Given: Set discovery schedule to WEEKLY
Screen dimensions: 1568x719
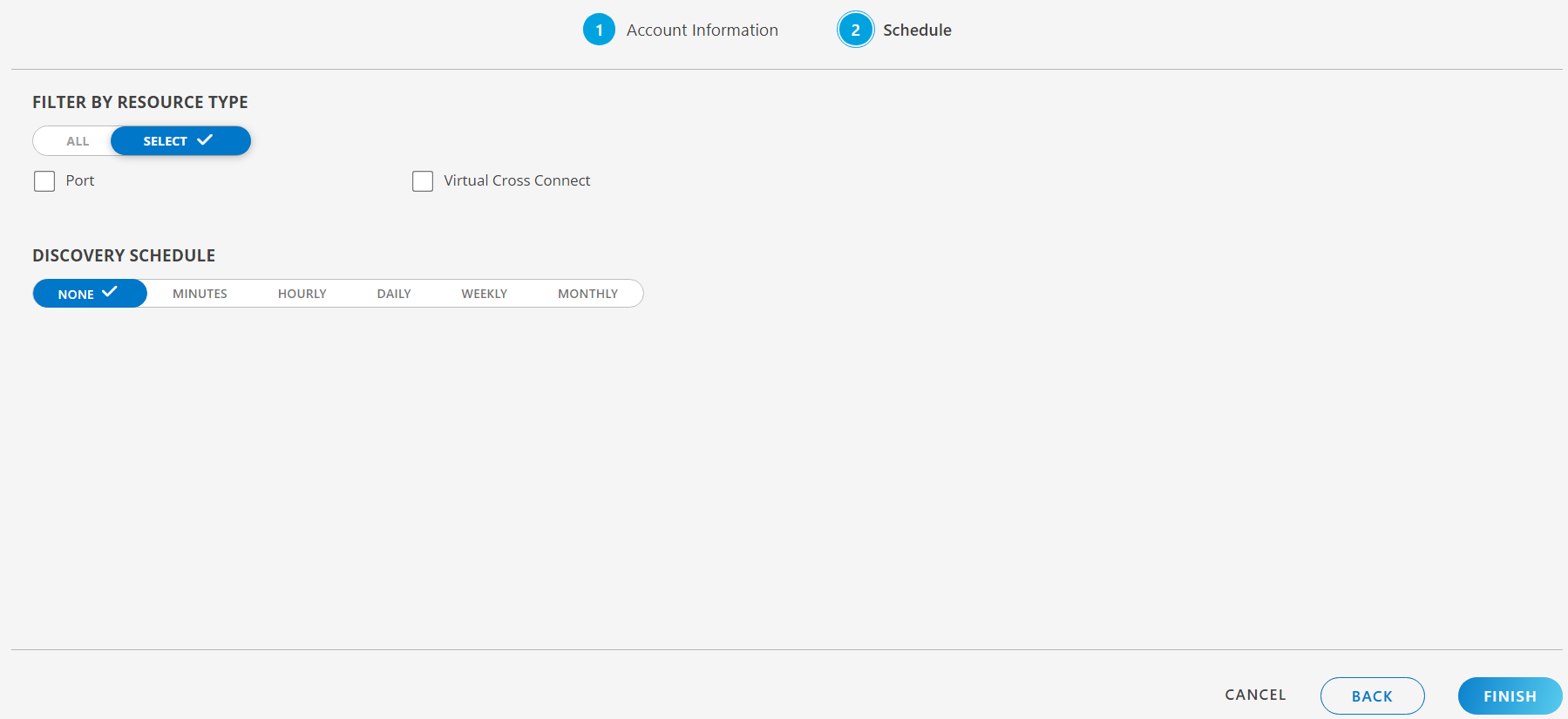Looking at the screenshot, I should pos(485,294).
